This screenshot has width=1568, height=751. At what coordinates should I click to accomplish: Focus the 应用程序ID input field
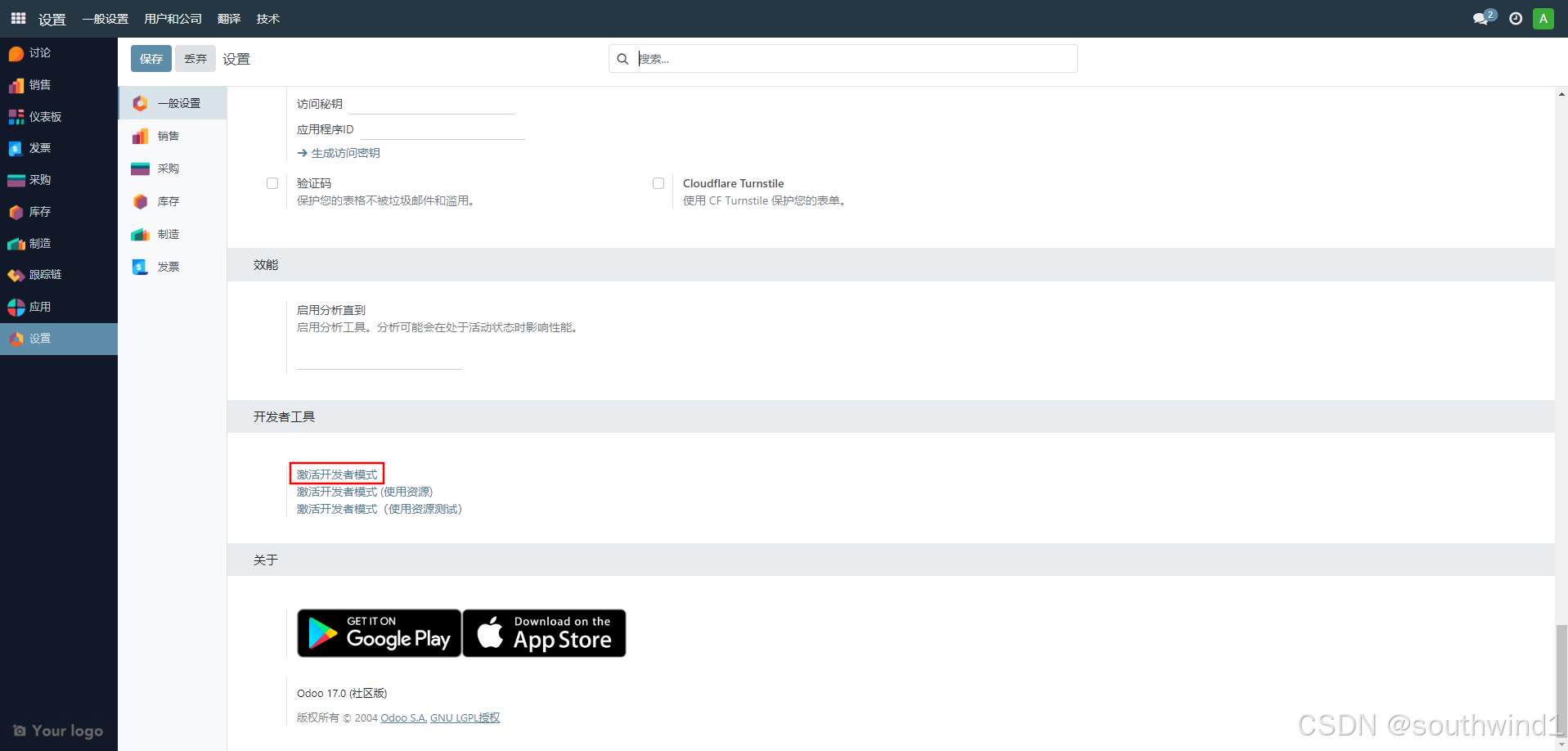443,129
